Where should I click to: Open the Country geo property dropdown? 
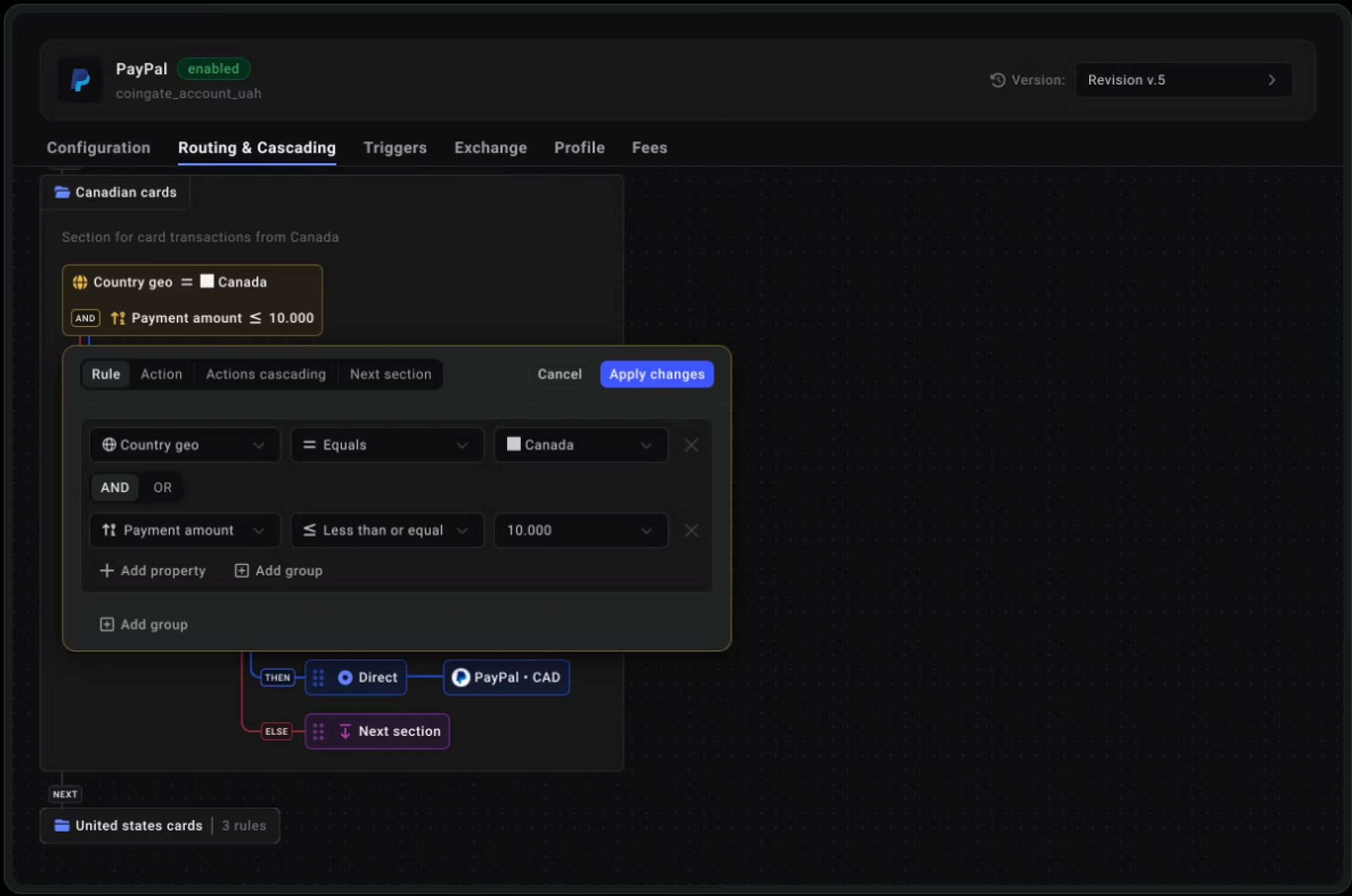coord(185,445)
